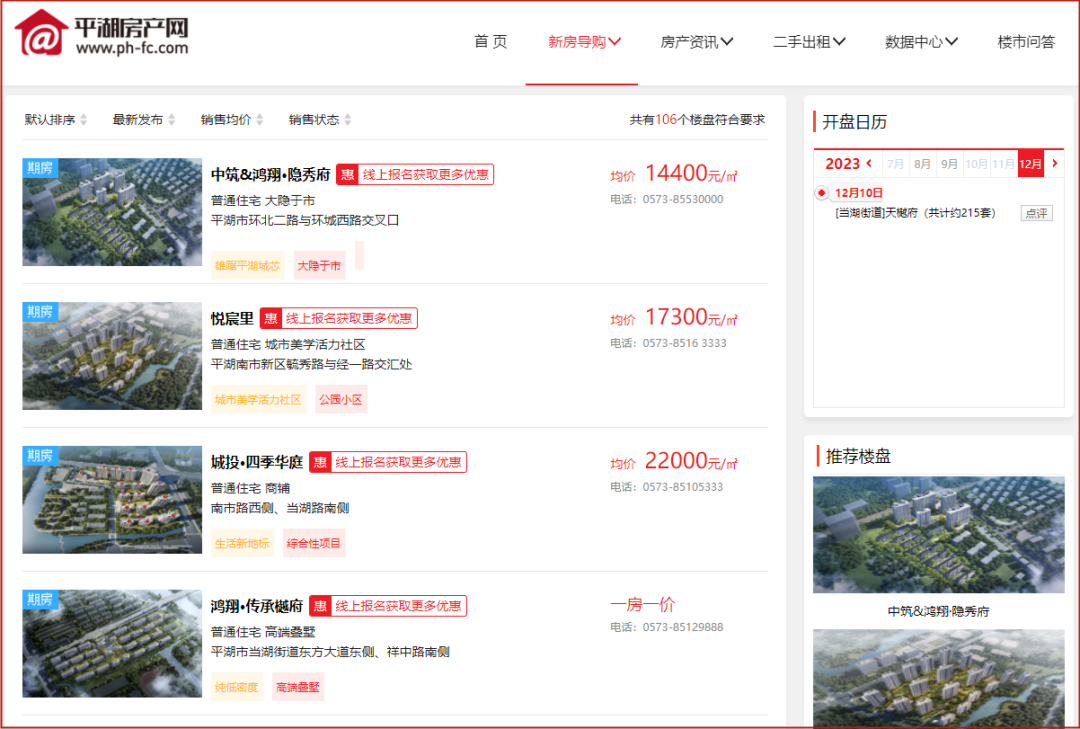Expand the 二手出租 dropdown menu
1080x729 pixels.
point(809,42)
